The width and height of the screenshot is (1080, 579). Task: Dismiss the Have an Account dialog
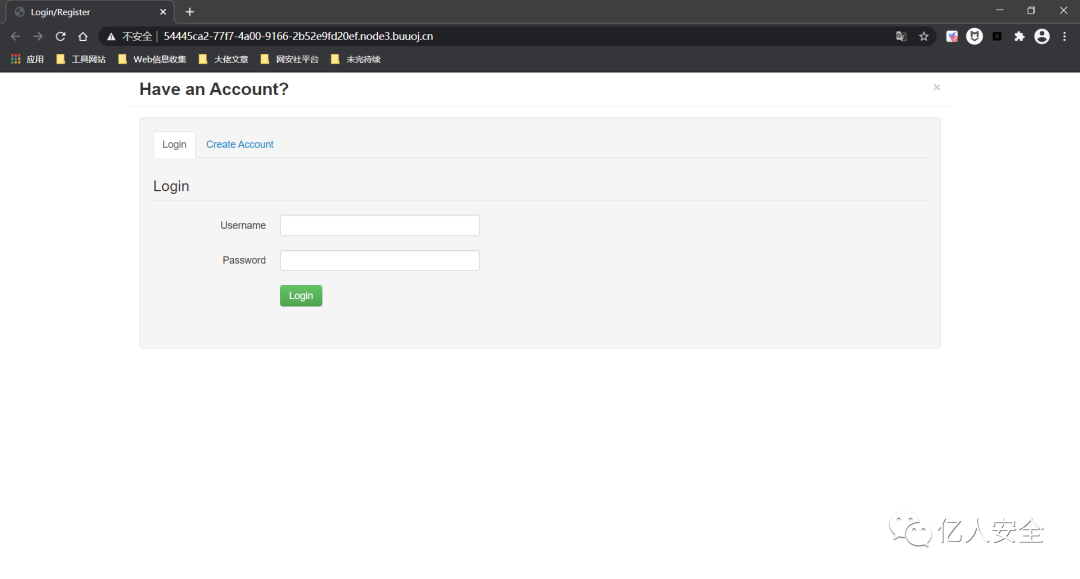(937, 87)
